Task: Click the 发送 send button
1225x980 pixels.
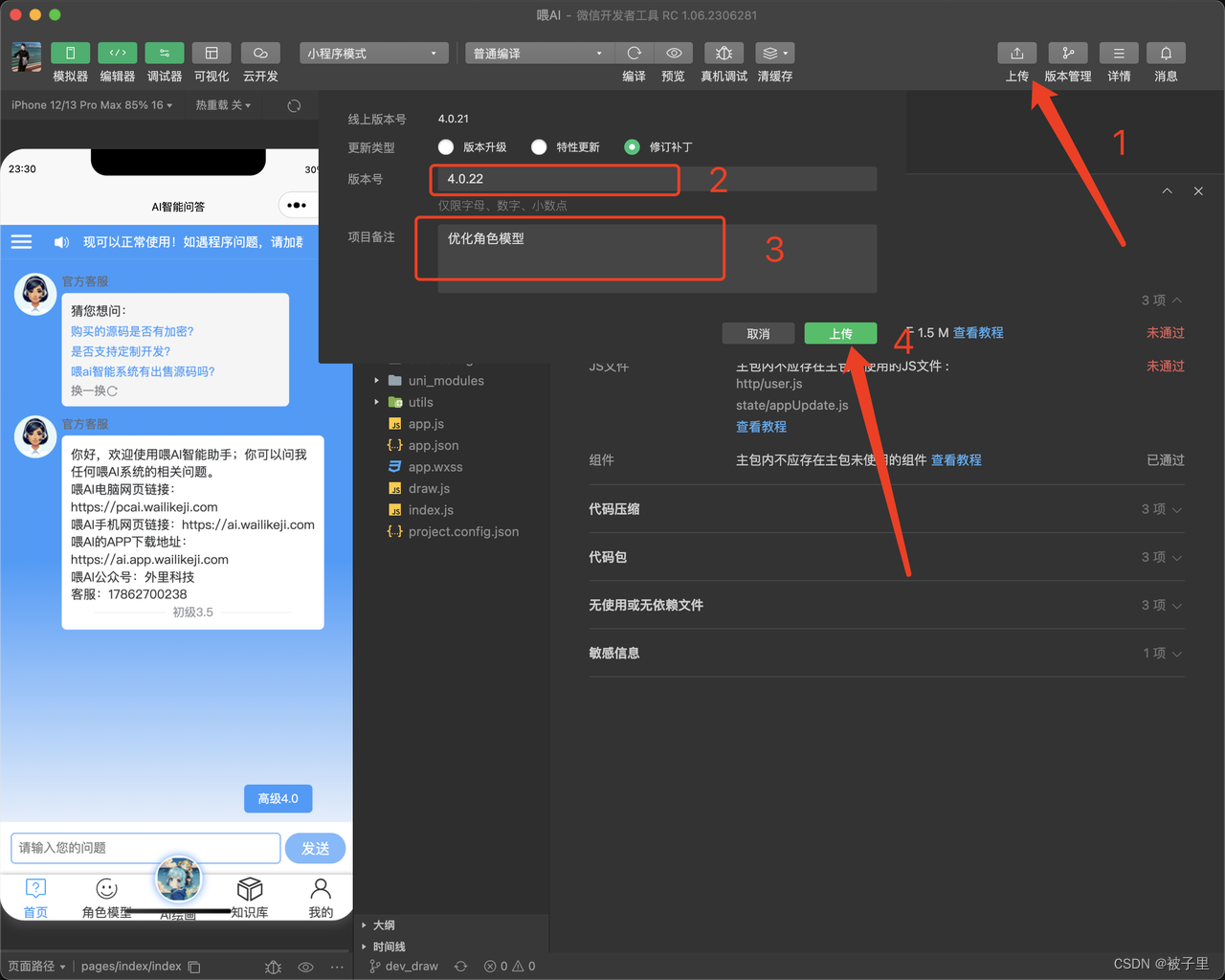Action: (x=315, y=848)
